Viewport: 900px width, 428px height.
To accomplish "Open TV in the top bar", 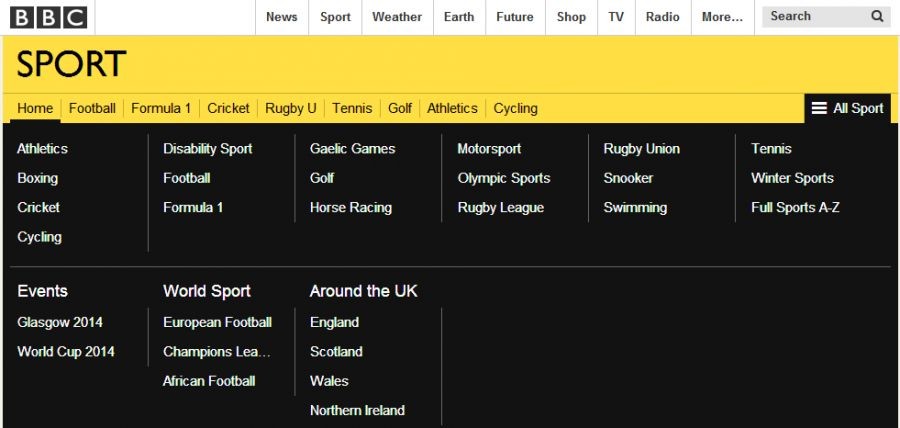I will click(616, 17).
